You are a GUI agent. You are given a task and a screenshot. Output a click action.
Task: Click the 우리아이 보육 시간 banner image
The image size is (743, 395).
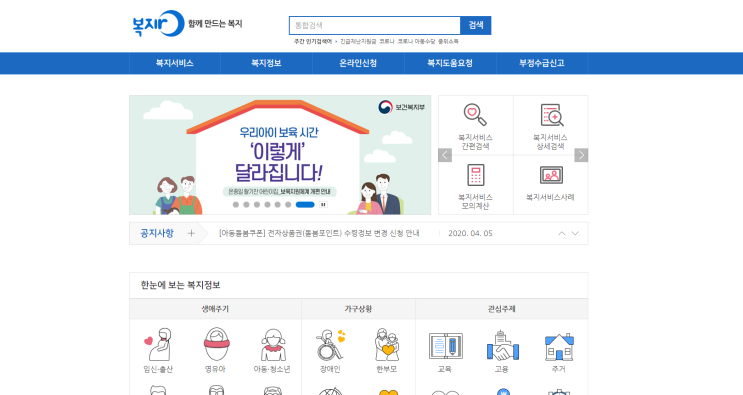[280, 155]
